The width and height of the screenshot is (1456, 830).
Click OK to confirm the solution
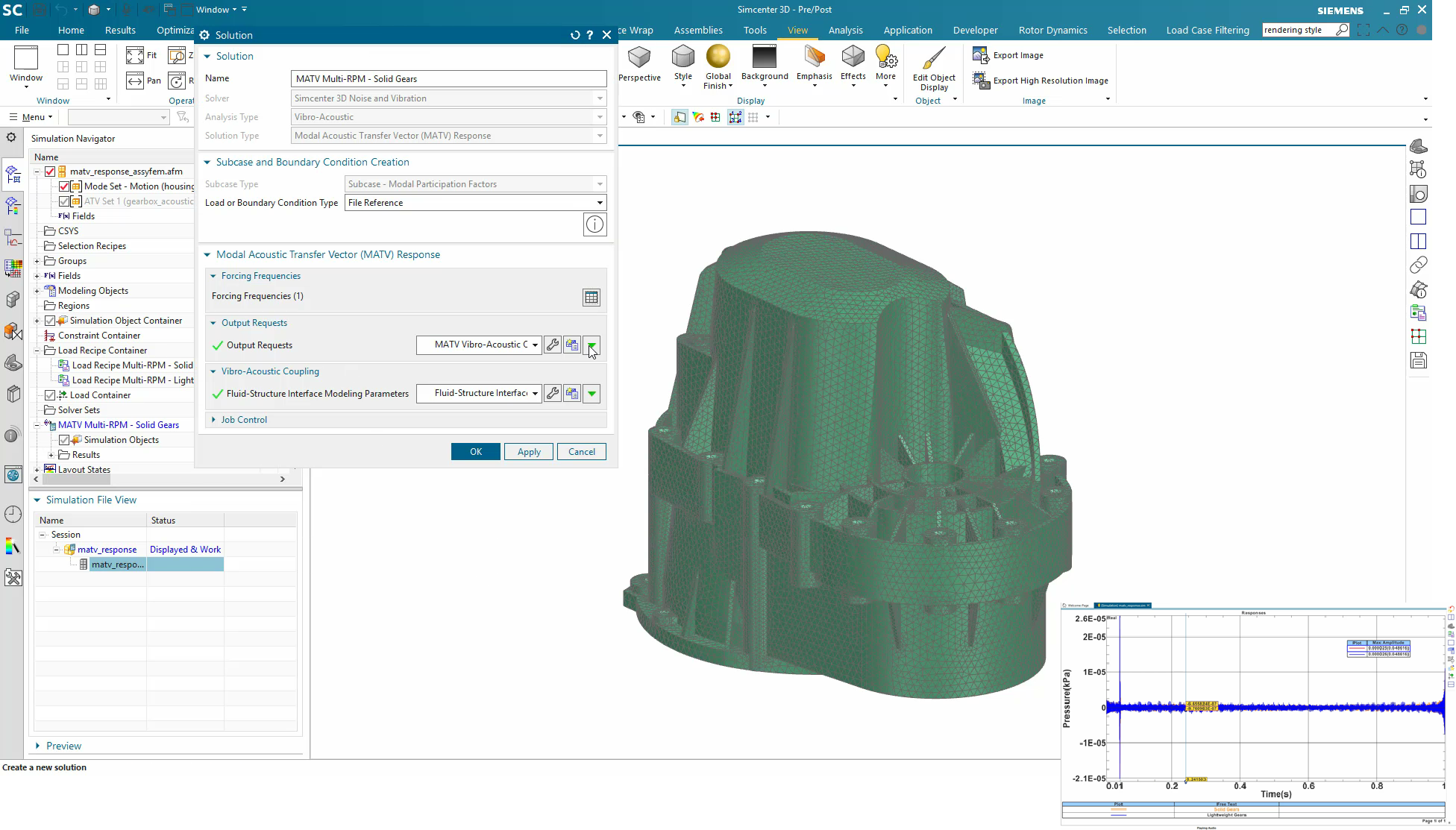475,451
